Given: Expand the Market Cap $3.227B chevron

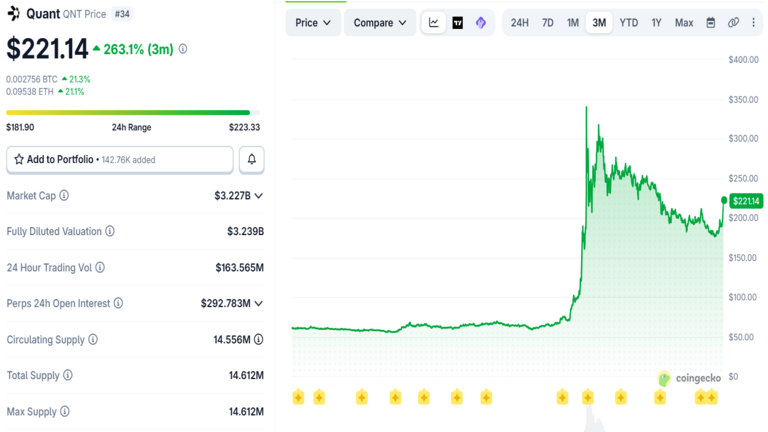Looking at the screenshot, I should coord(259,196).
